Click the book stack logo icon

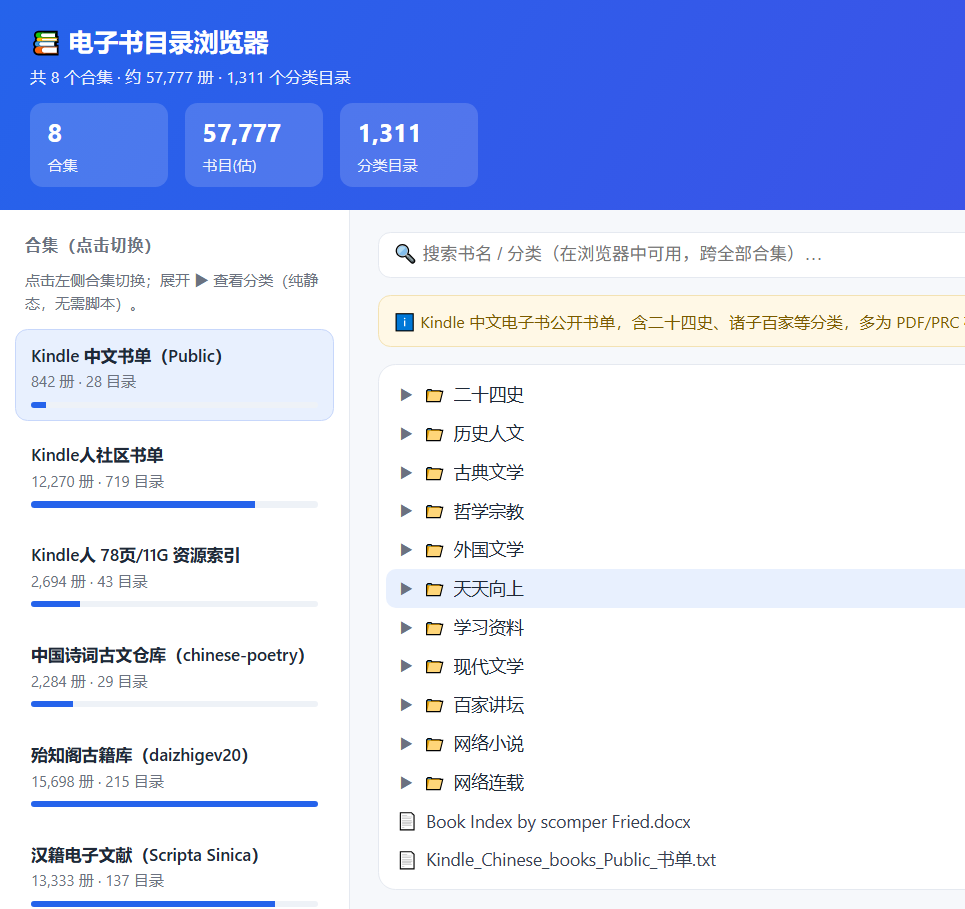click(46, 43)
